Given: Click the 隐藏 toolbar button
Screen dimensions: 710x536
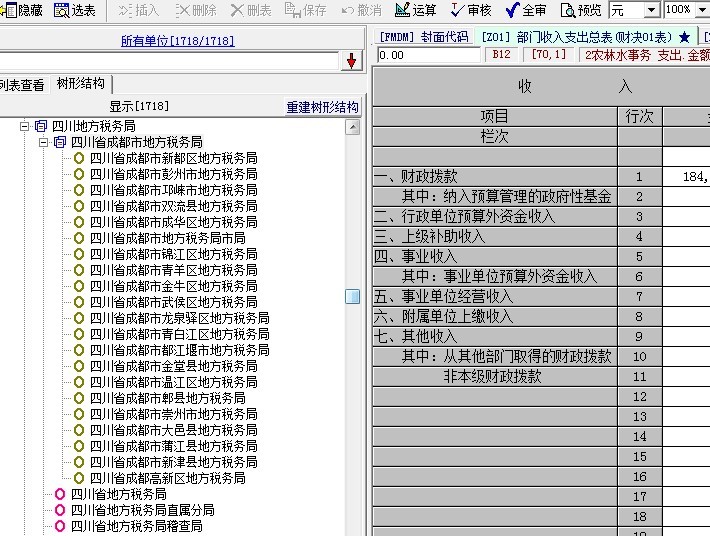Looking at the screenshot, I should tap(23, 10).
